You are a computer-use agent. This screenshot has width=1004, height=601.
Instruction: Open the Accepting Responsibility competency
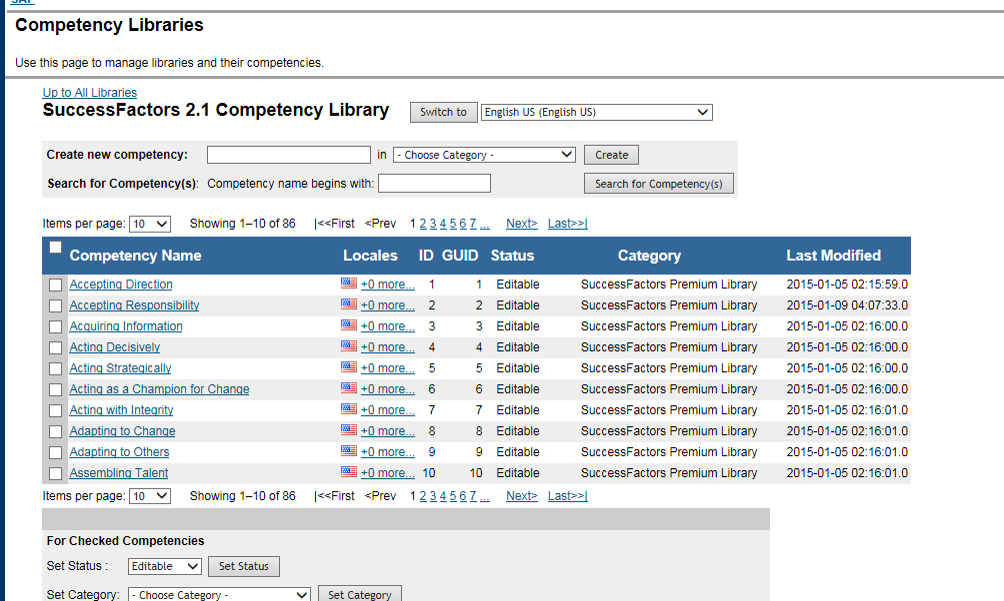134,305
